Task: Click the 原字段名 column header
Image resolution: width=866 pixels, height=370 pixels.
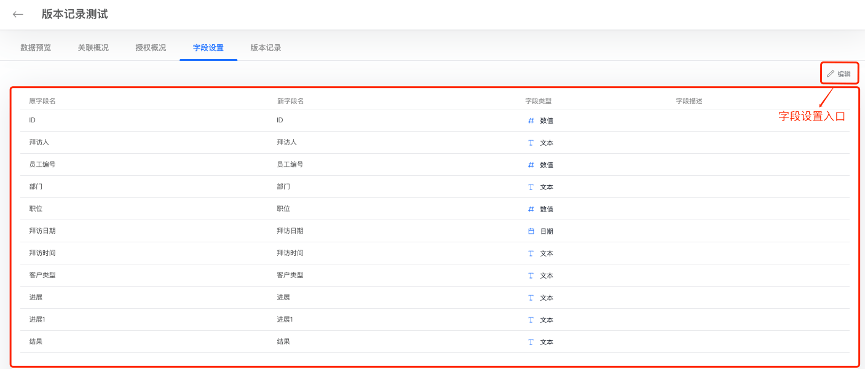Action: point(43,102)
